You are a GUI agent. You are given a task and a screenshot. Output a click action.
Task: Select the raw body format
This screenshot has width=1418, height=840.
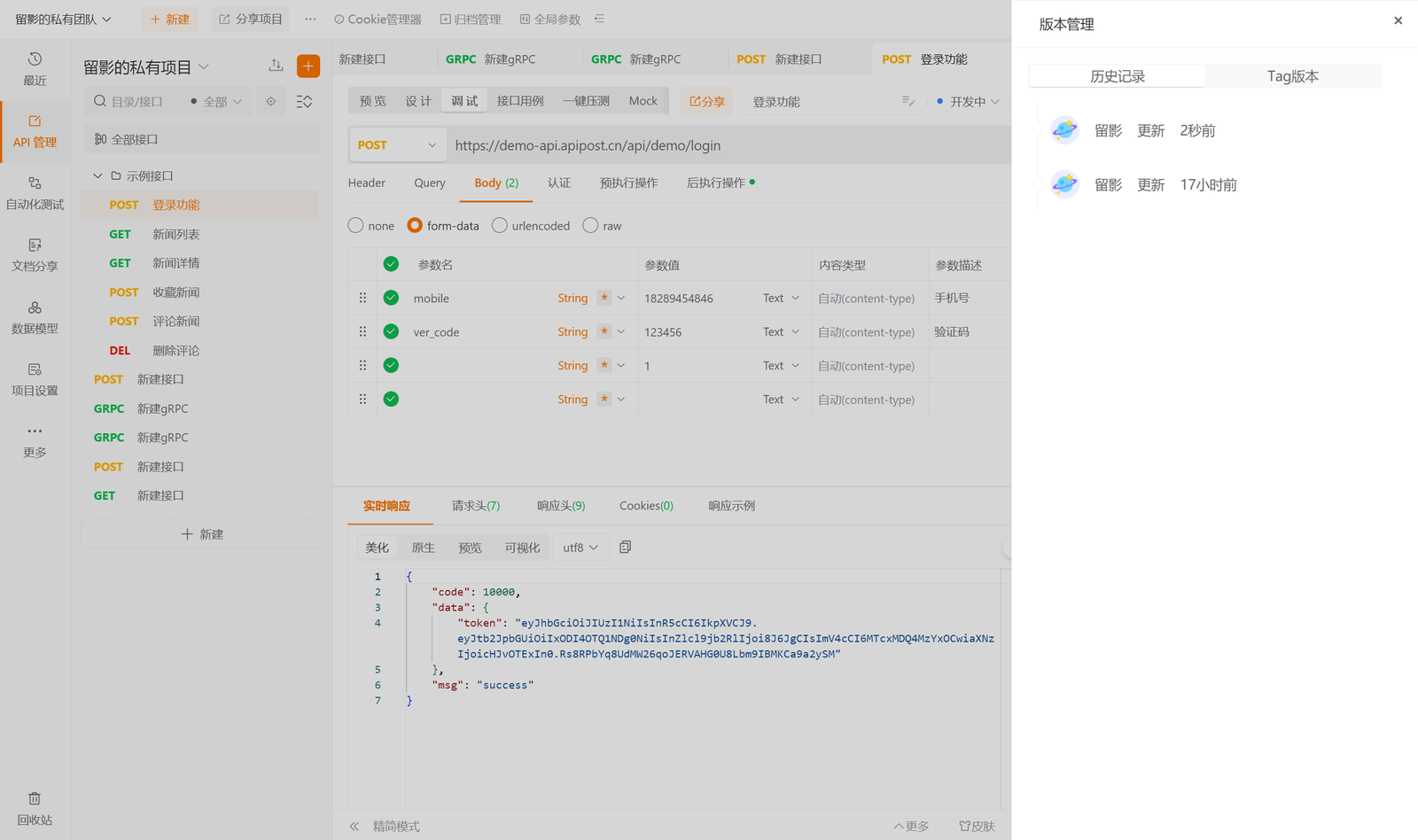(590, 225)
